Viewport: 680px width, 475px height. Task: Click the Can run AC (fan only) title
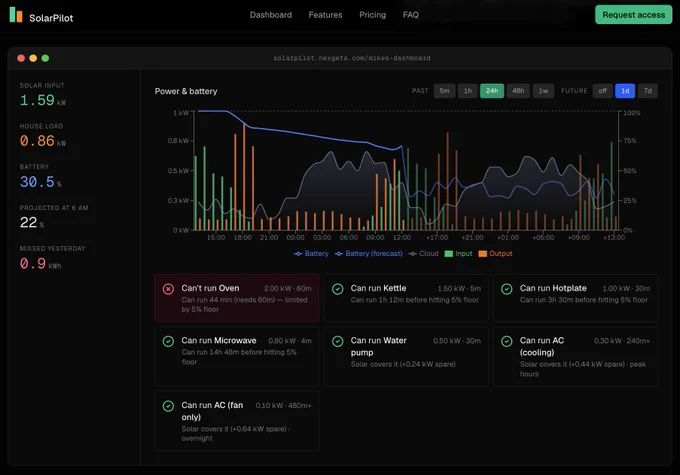pyautogui.click(x=212, y=411)
